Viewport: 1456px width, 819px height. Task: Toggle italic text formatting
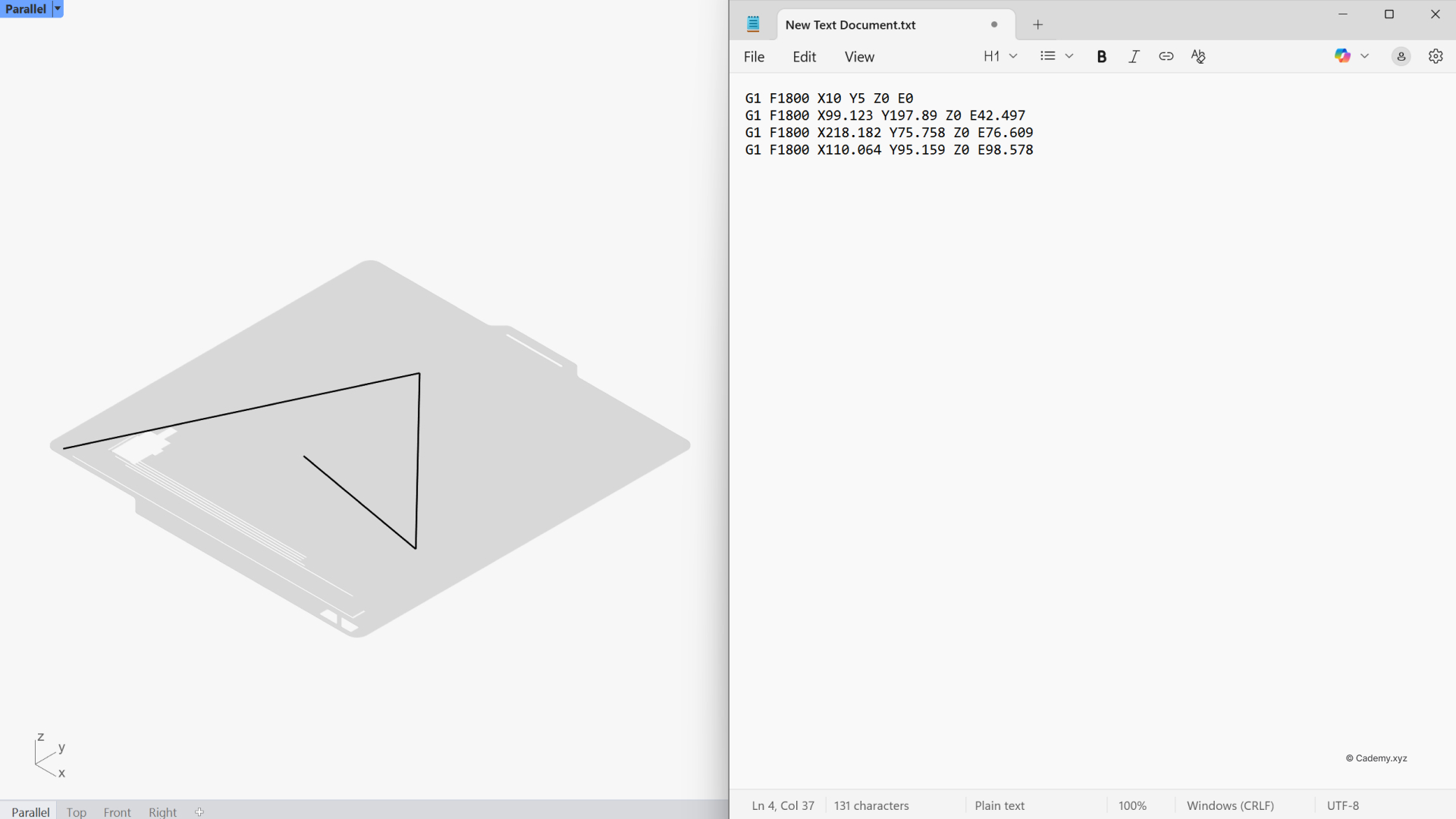pyautogui.click(x=1134, y=56)
